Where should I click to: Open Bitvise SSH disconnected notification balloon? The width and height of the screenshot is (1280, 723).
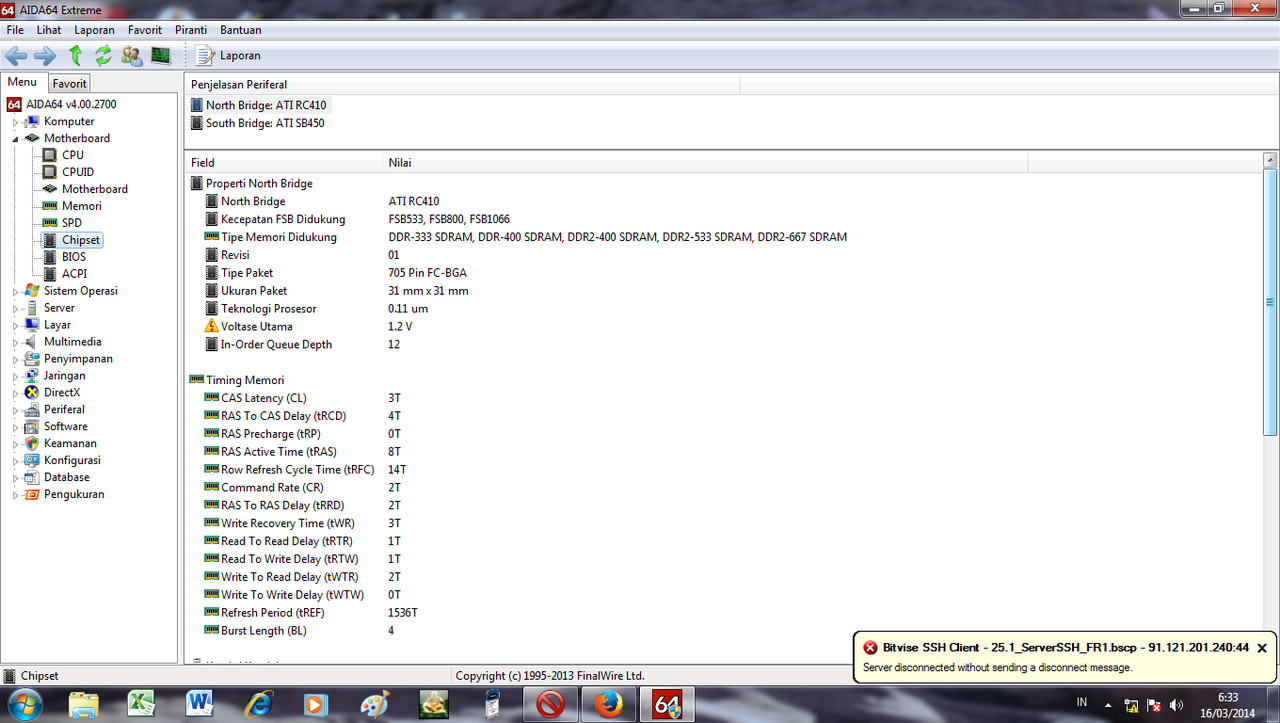(x=1065, y=657)
